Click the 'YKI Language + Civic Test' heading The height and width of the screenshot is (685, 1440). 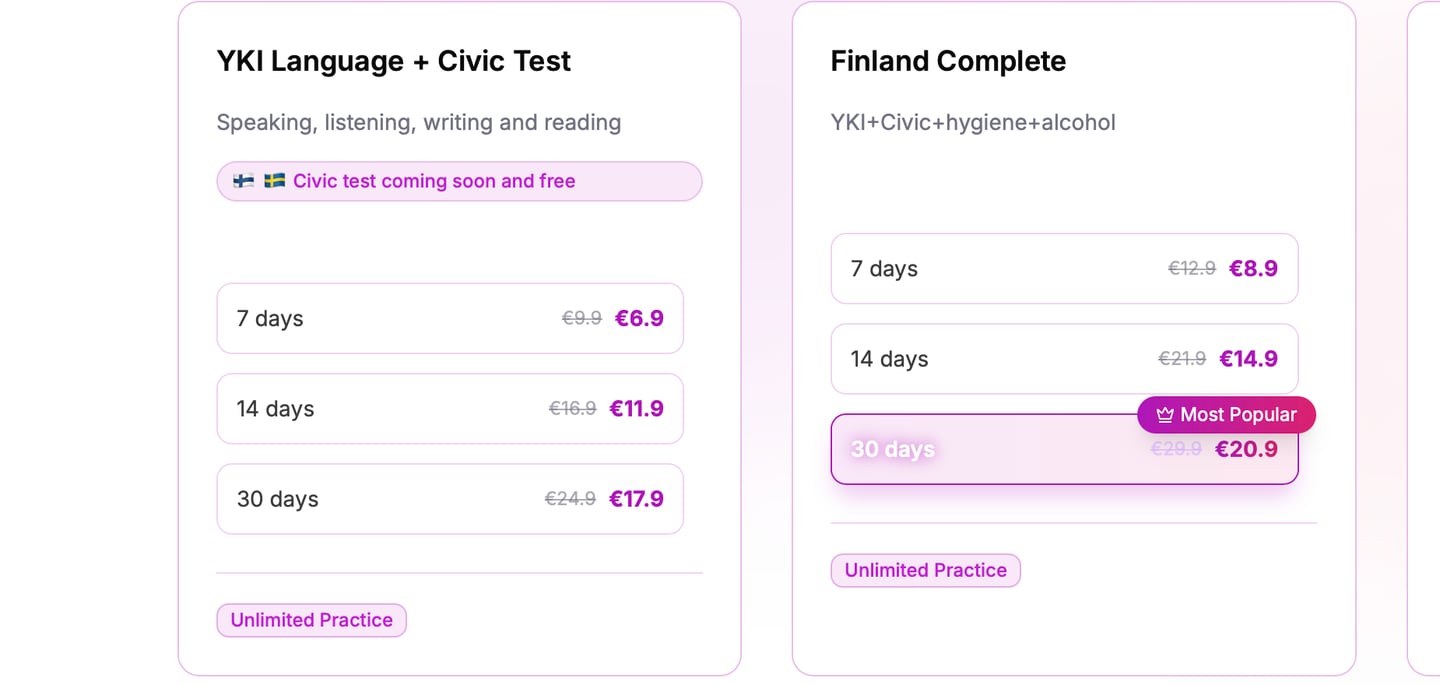[x=393, y=61]
